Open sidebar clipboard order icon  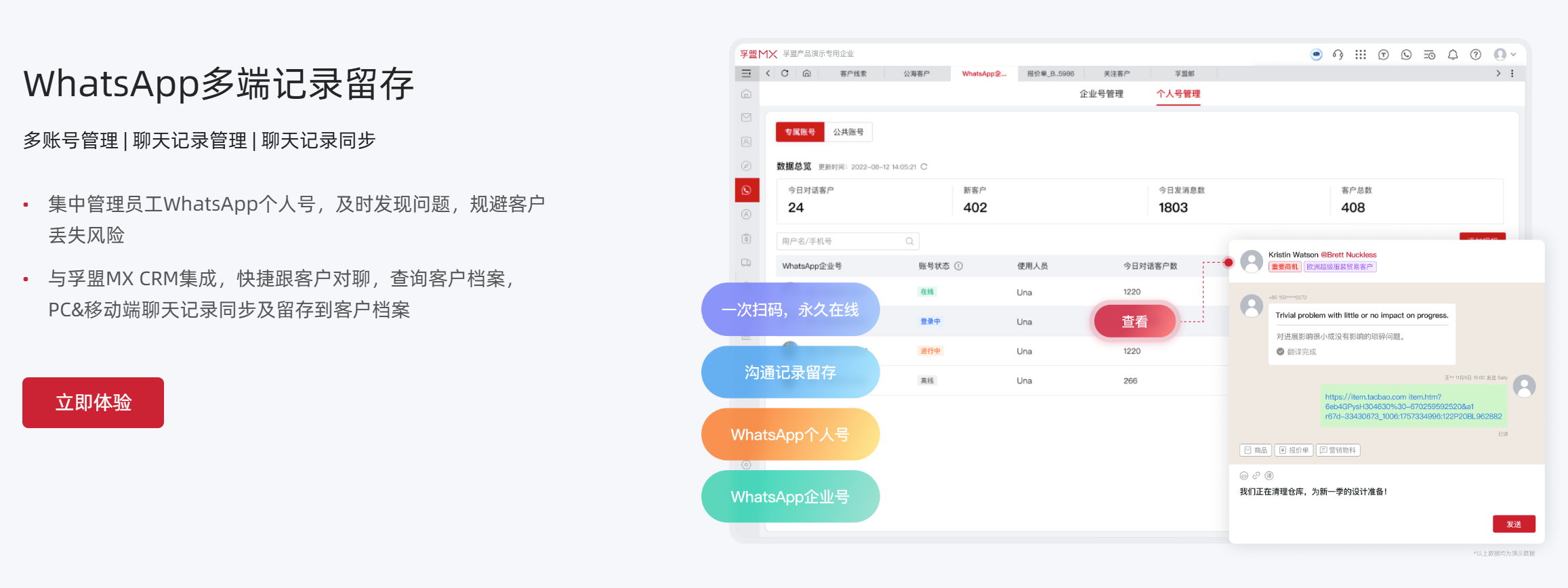(x=746, y=238)
